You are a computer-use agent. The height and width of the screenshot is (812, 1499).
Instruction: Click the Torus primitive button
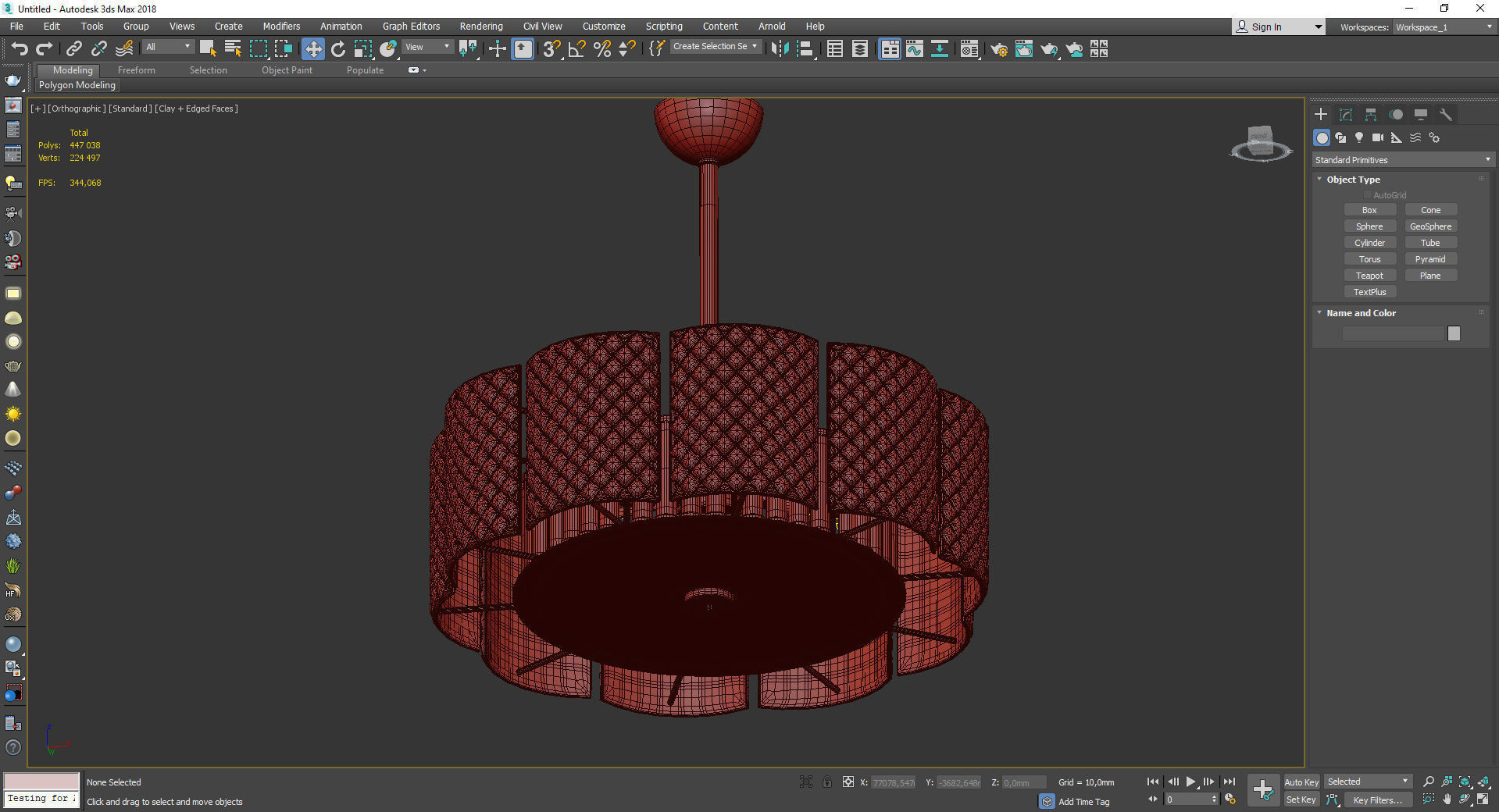[1369, 259]
